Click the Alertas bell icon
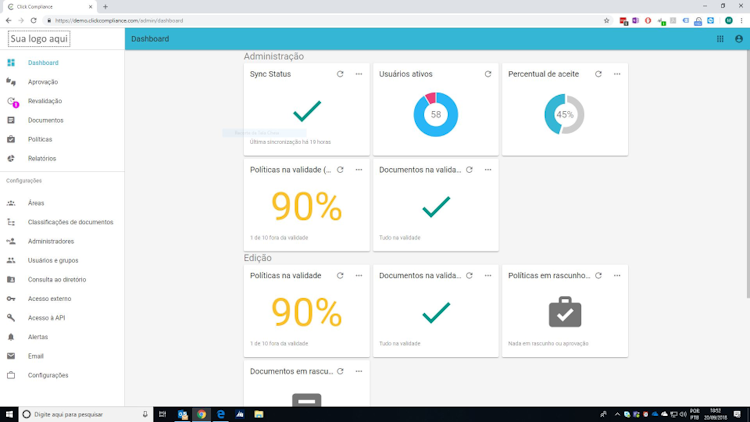Viewport: 750px width, 422px height. pyautogui.click(x=11, y=337)
